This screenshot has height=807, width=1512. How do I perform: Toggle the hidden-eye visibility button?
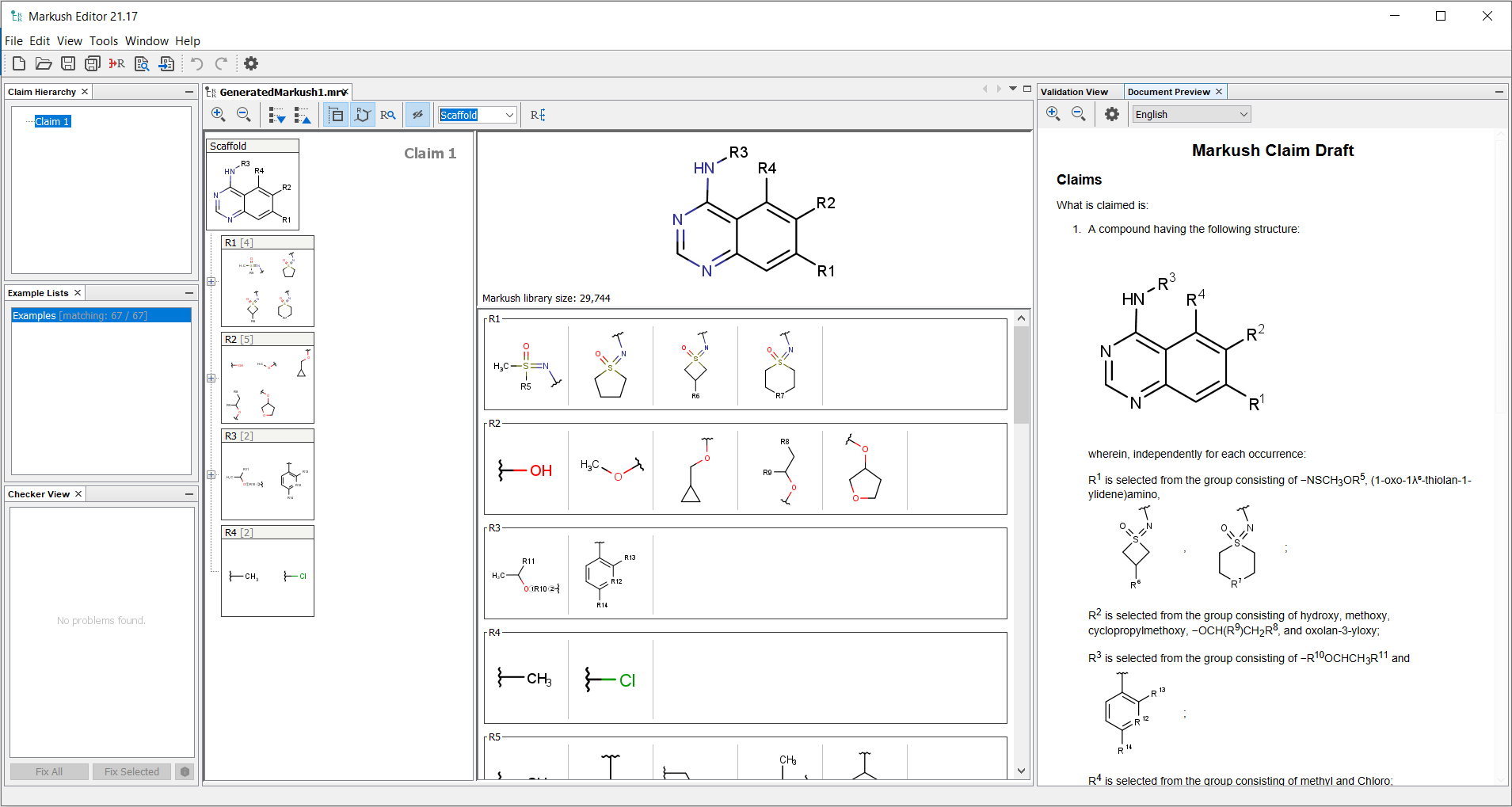(418, 115)
